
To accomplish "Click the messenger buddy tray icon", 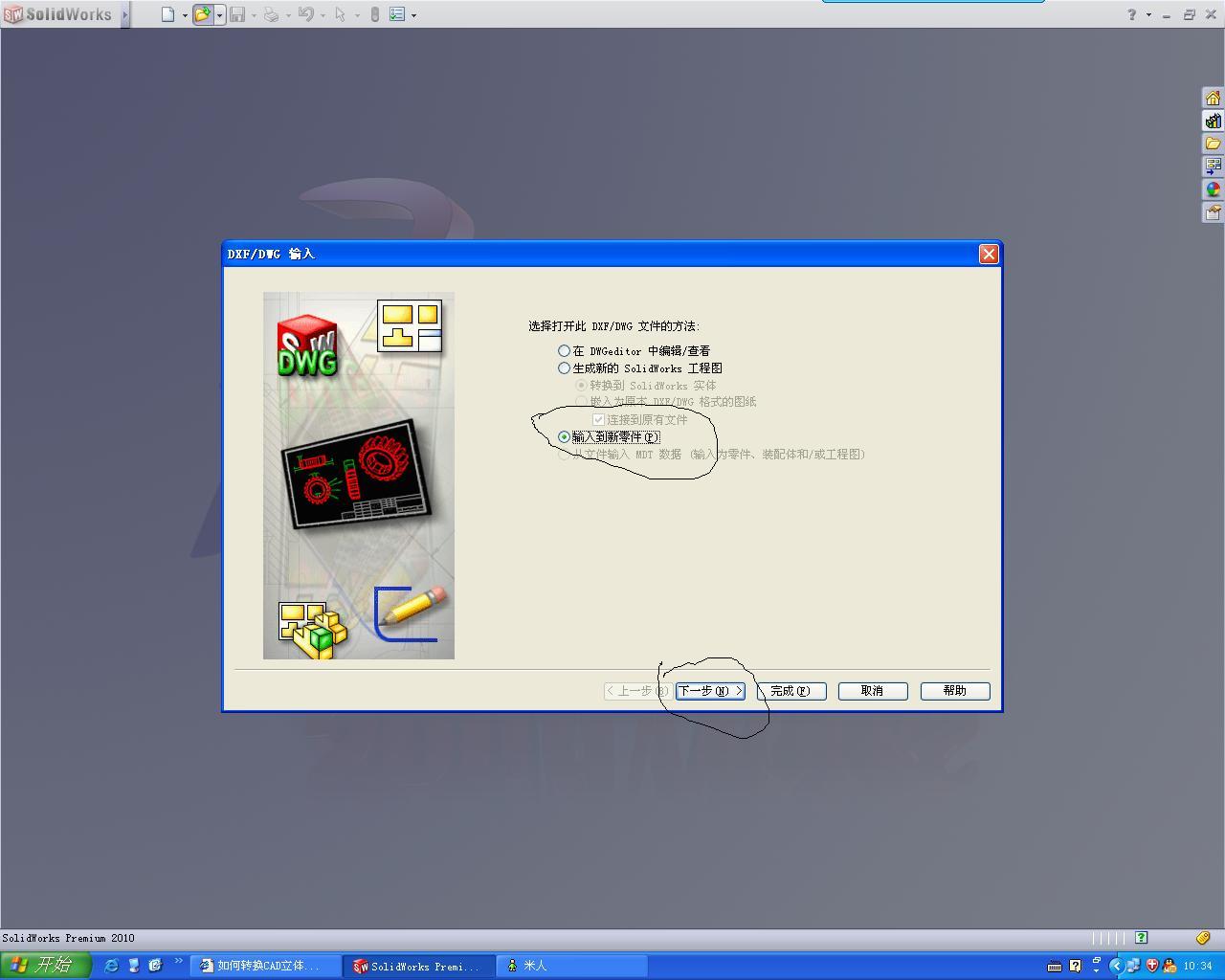I will coord(1169,967).
